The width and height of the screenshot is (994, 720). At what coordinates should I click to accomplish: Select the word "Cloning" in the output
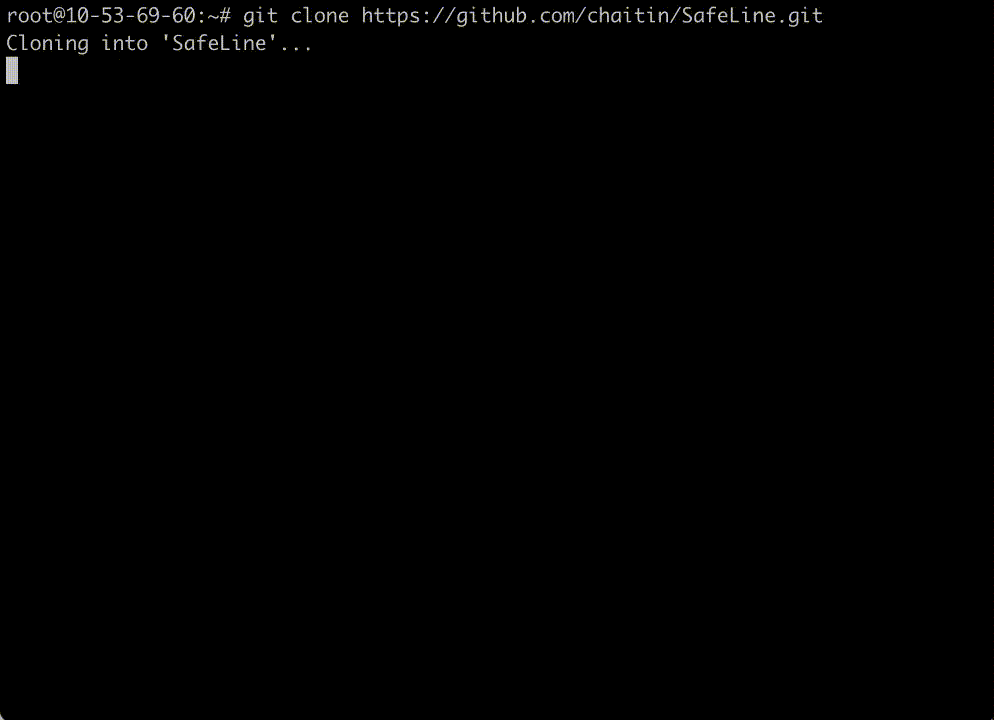[x=48, y=44]
